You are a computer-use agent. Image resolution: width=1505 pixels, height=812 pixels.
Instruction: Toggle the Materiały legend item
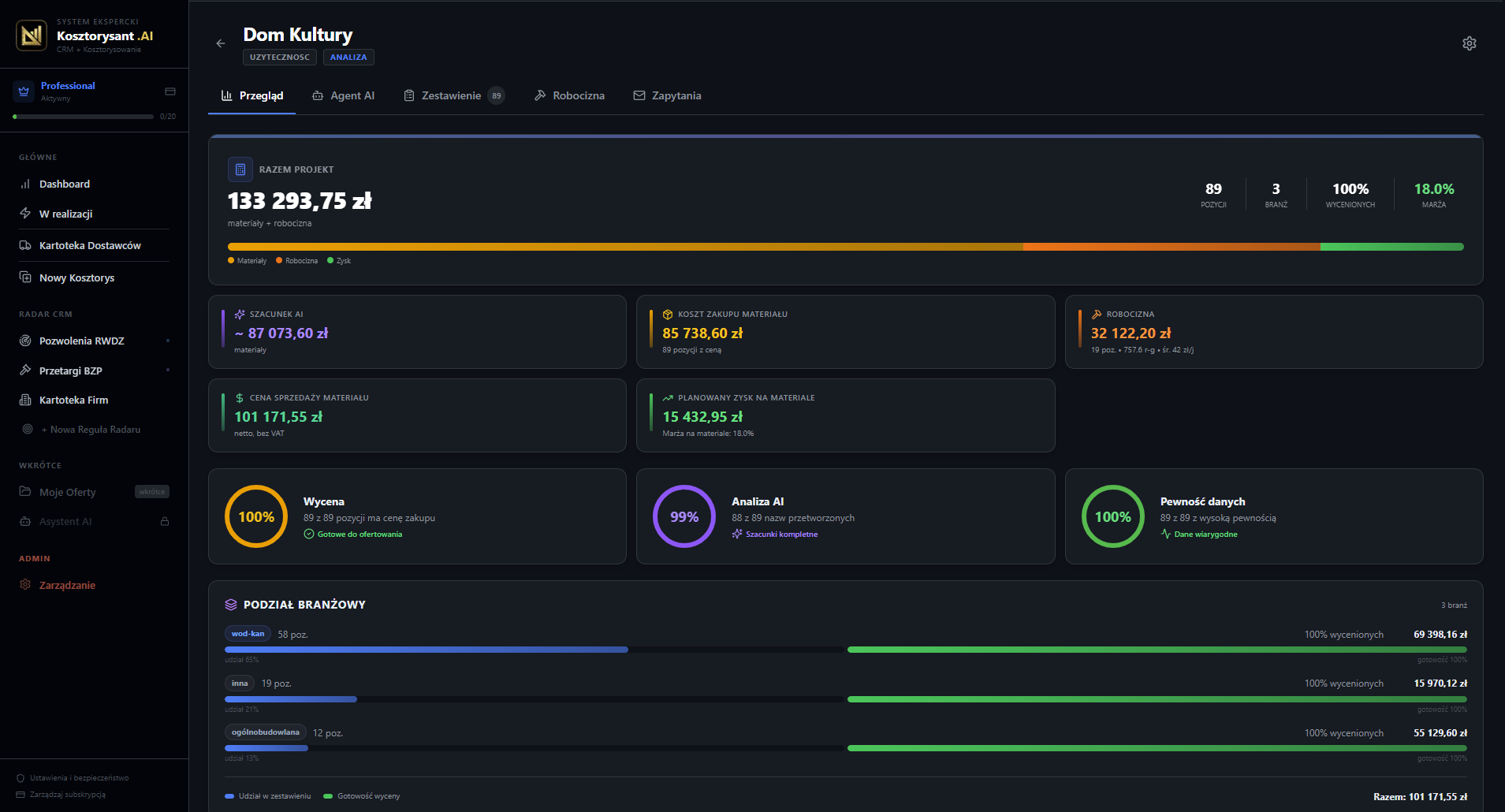click(247, 260)
